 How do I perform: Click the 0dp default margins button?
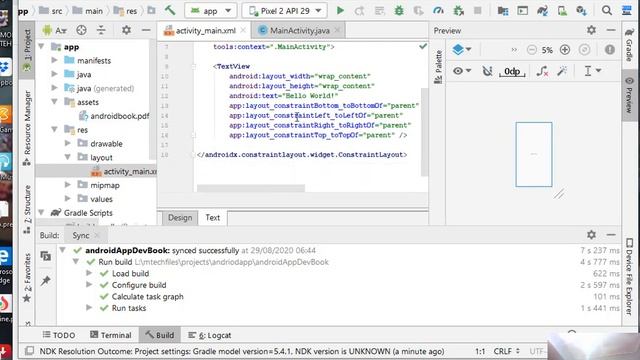pyautogui.click(x=512, y=71)
